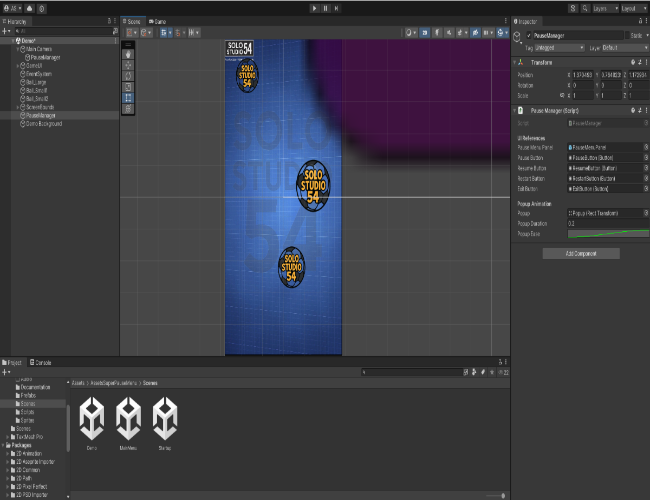The height and width of the screenshot is (500, 650).
Task: Select Ball_Large in Hierarchy
Action: click(36, 82)
